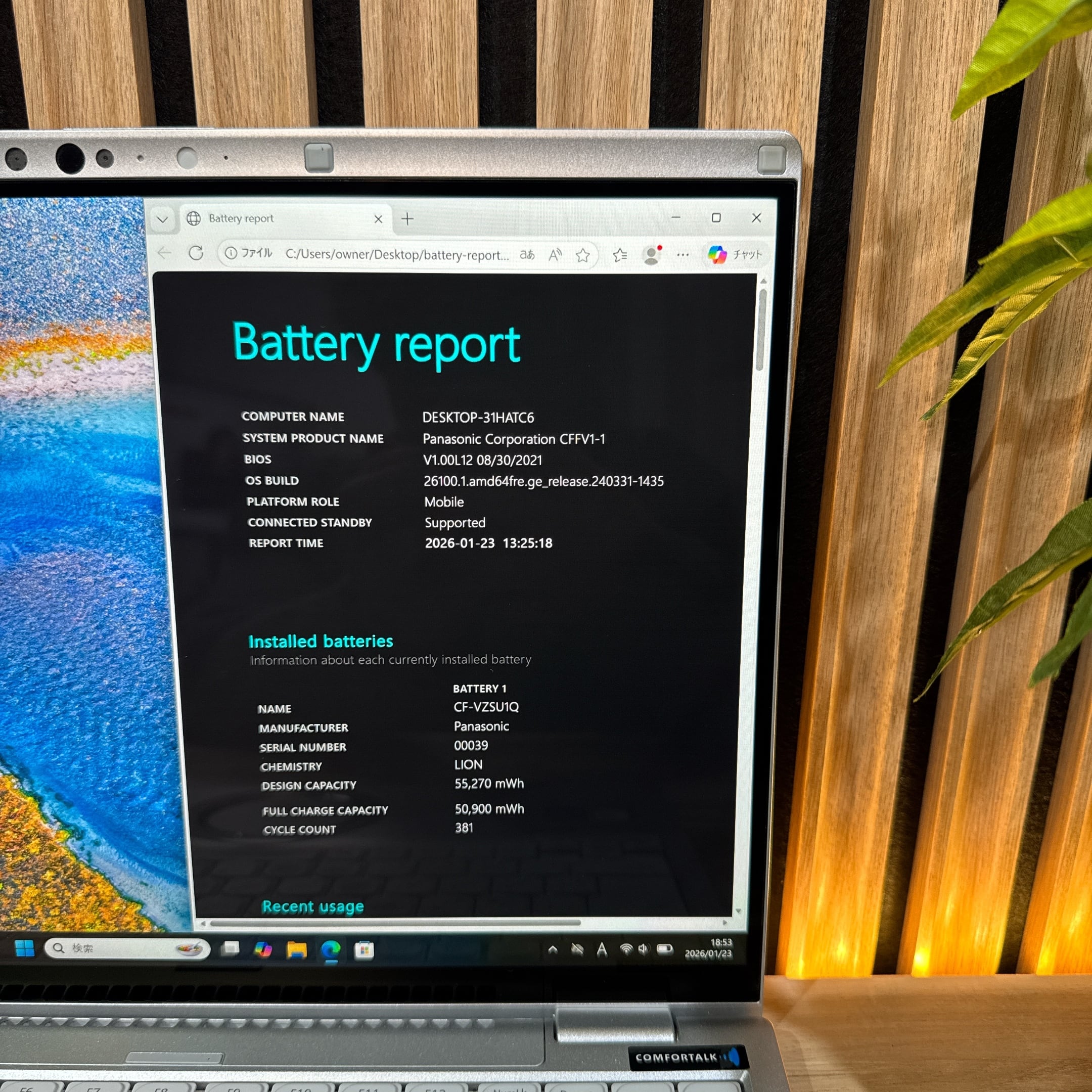Viewport: 1092px width, 1092px height.
Task: Click the battery name CF-VZSU1Q
Action: [x=486, y=707]
